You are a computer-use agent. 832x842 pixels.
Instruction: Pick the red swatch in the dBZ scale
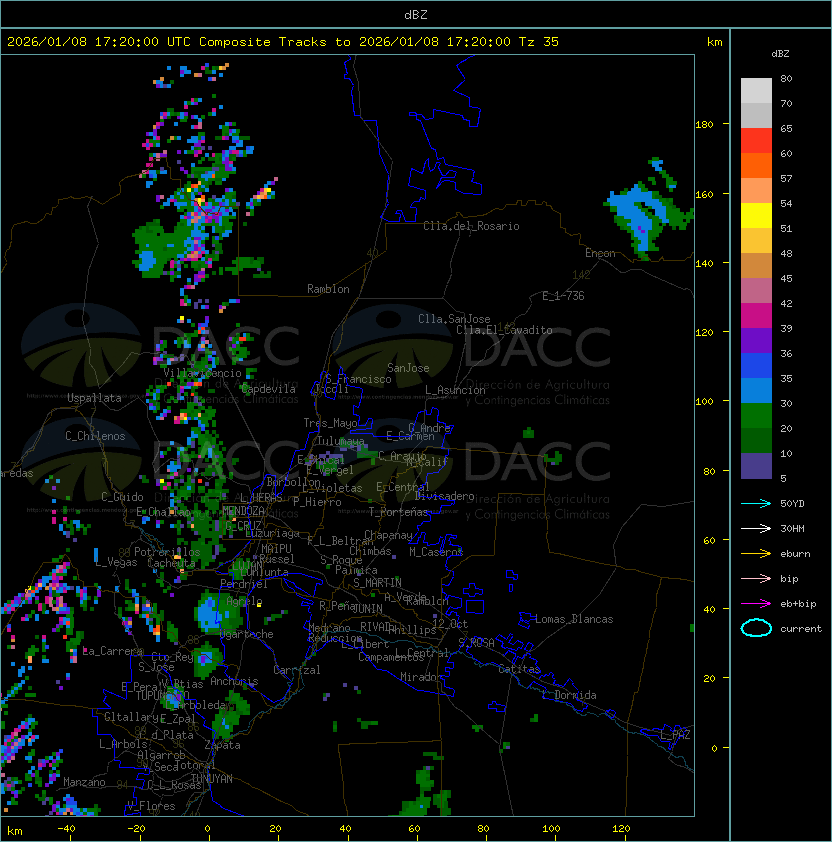(x=756, y=141)
